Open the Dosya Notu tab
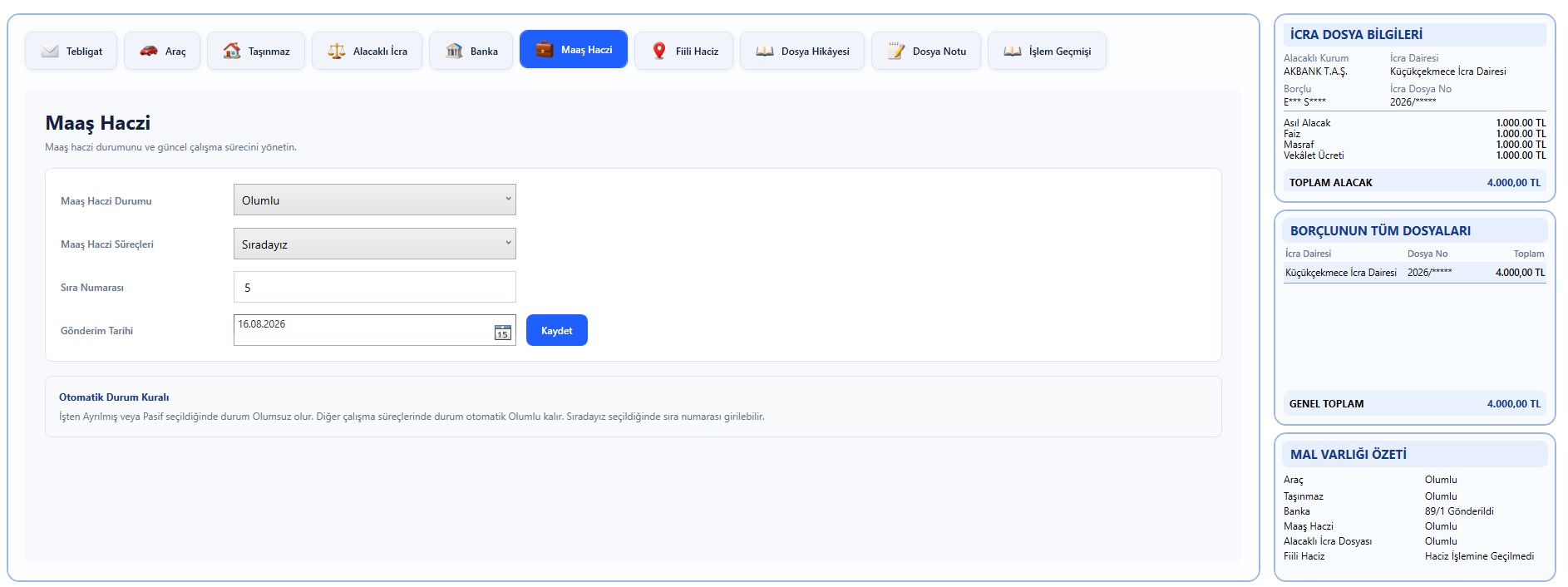 pyautogui.click(x=926, y=51)
